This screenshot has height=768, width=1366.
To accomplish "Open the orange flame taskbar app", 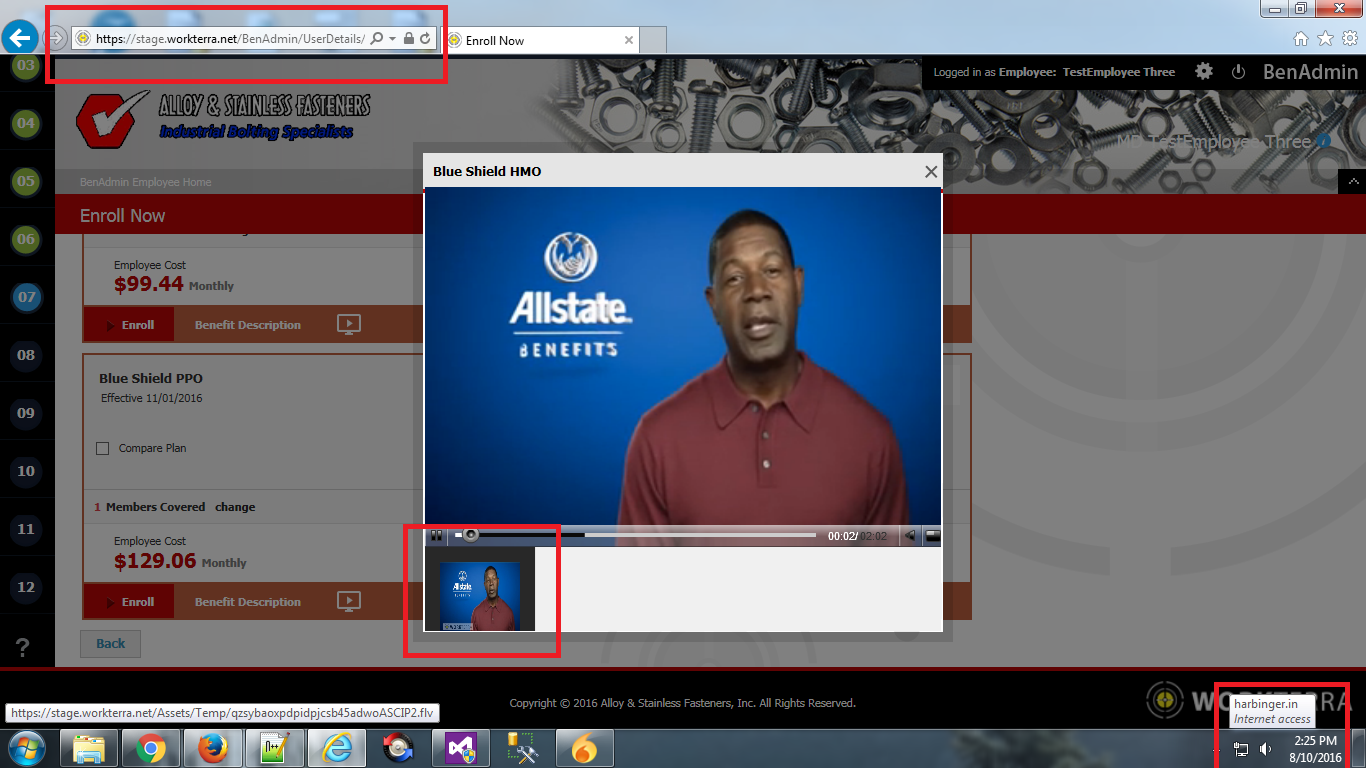I will (585, 748).
